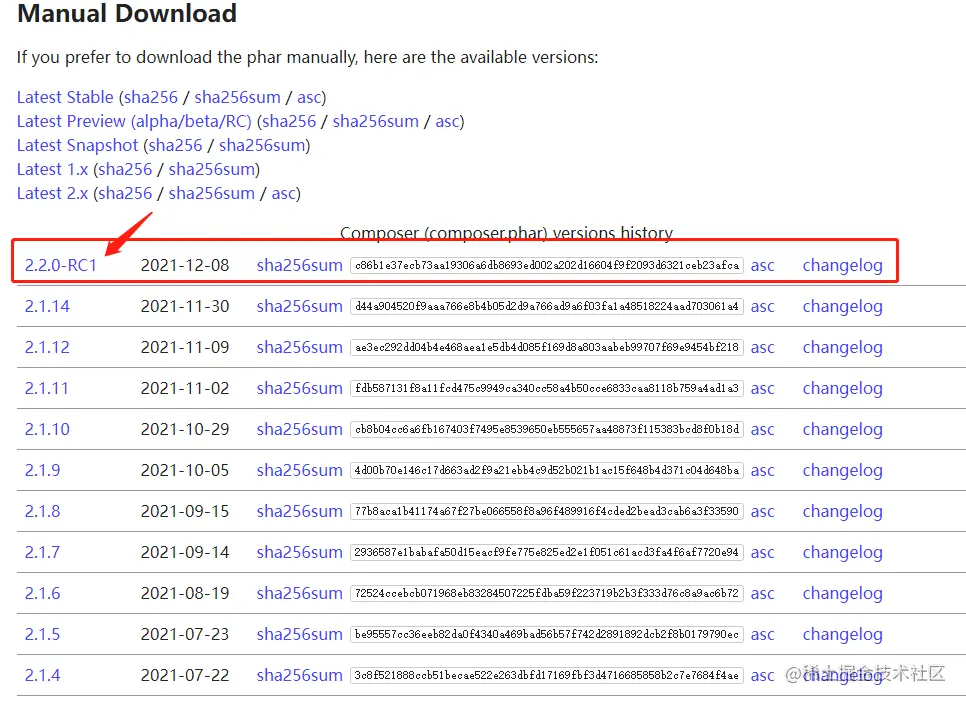Download Composer version 2.1.11

pos(47,389)
